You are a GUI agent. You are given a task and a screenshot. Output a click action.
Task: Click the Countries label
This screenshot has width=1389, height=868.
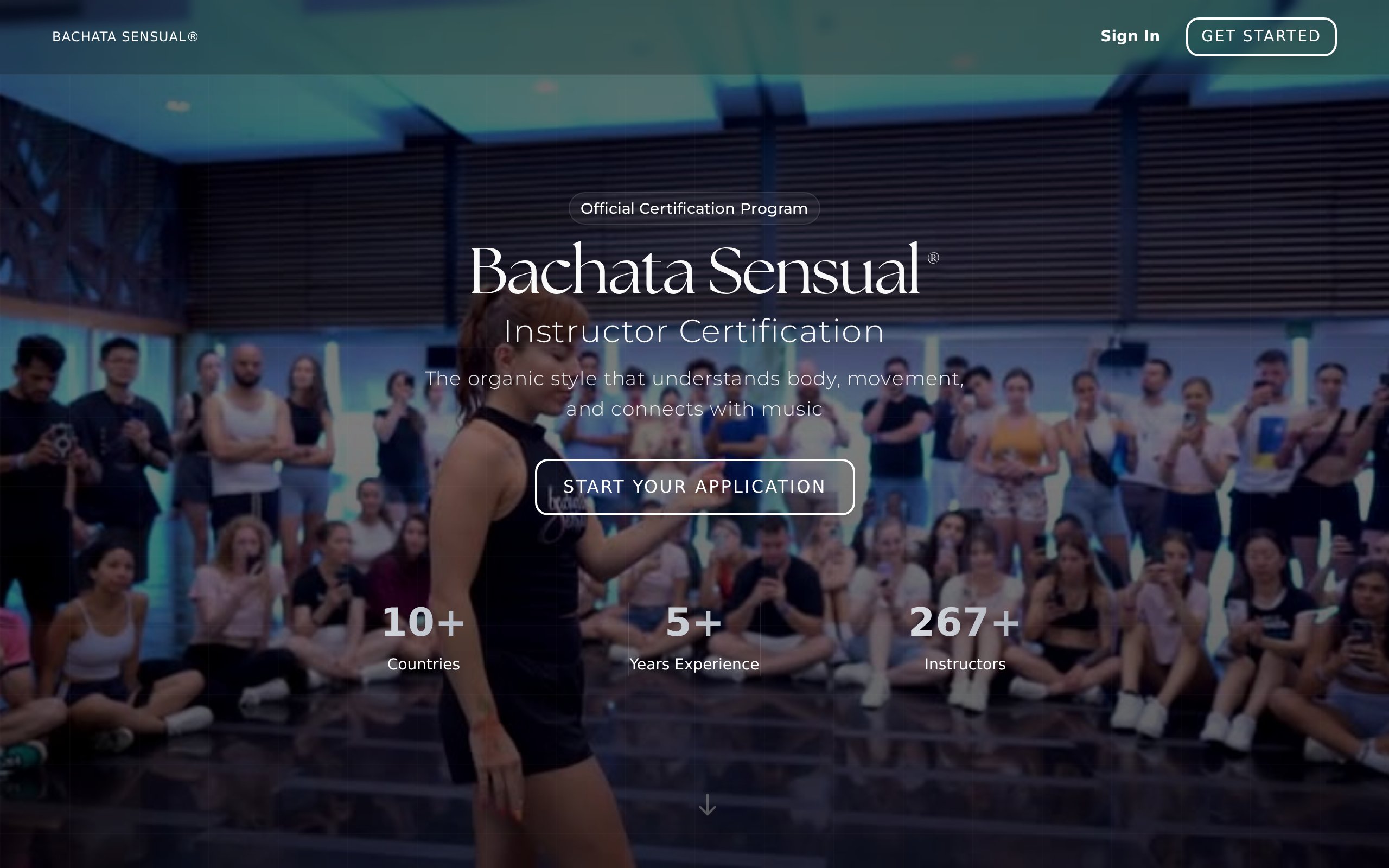tap(424, 664)
